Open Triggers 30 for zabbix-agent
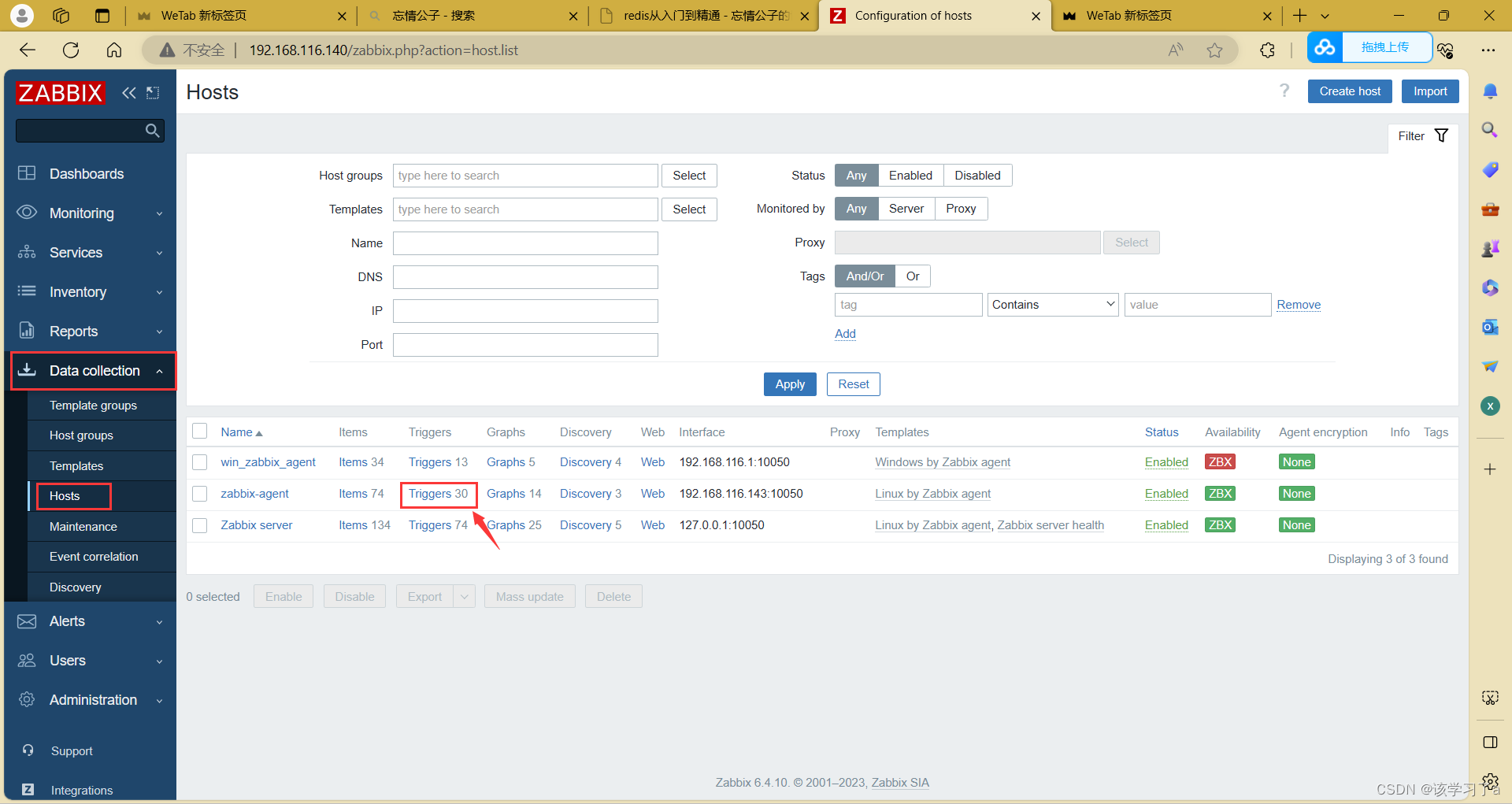This screenshot has width=1512, height=804. coord(438,494)
